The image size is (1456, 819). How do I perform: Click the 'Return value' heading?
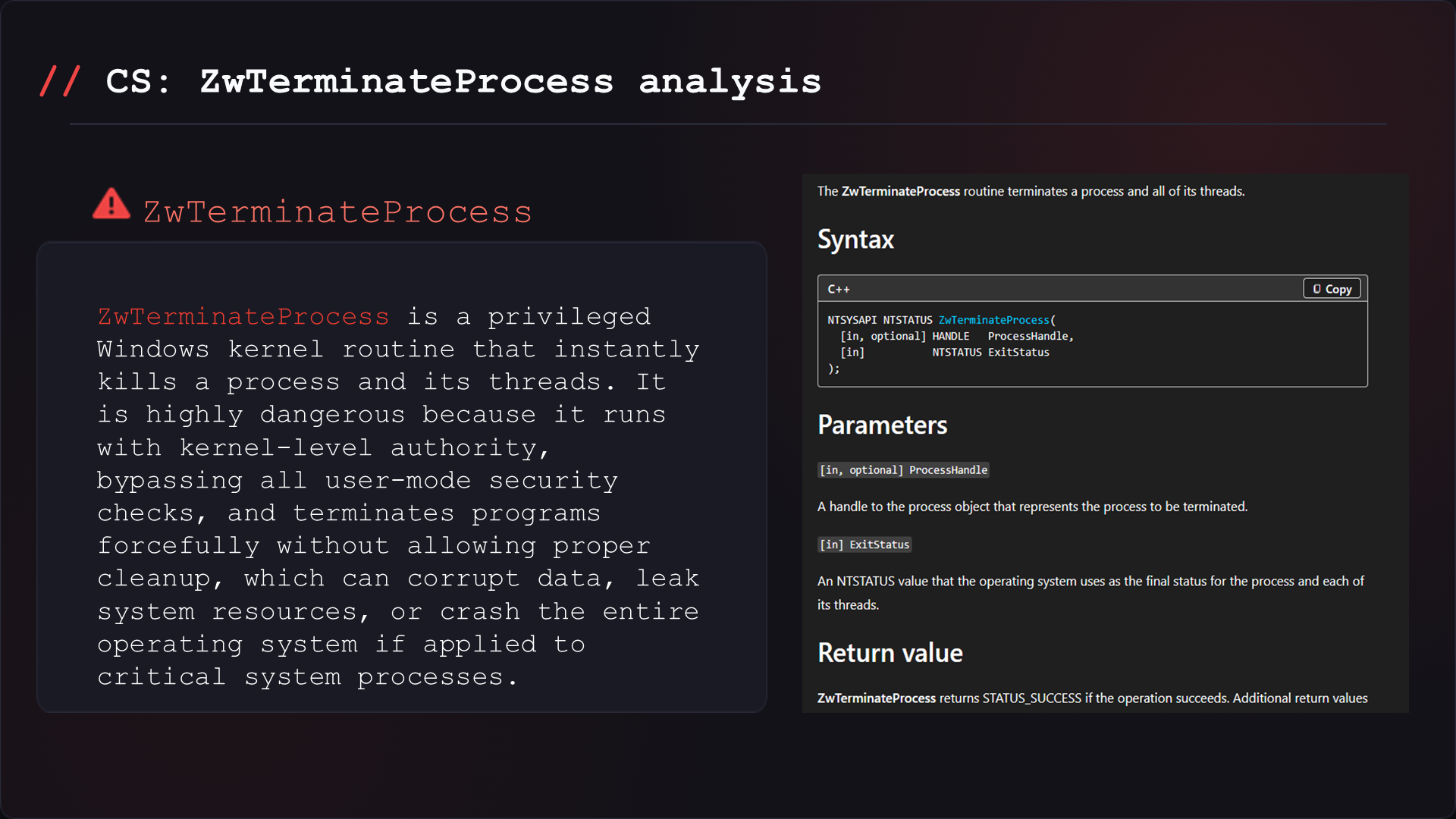[x=890, y=653]
